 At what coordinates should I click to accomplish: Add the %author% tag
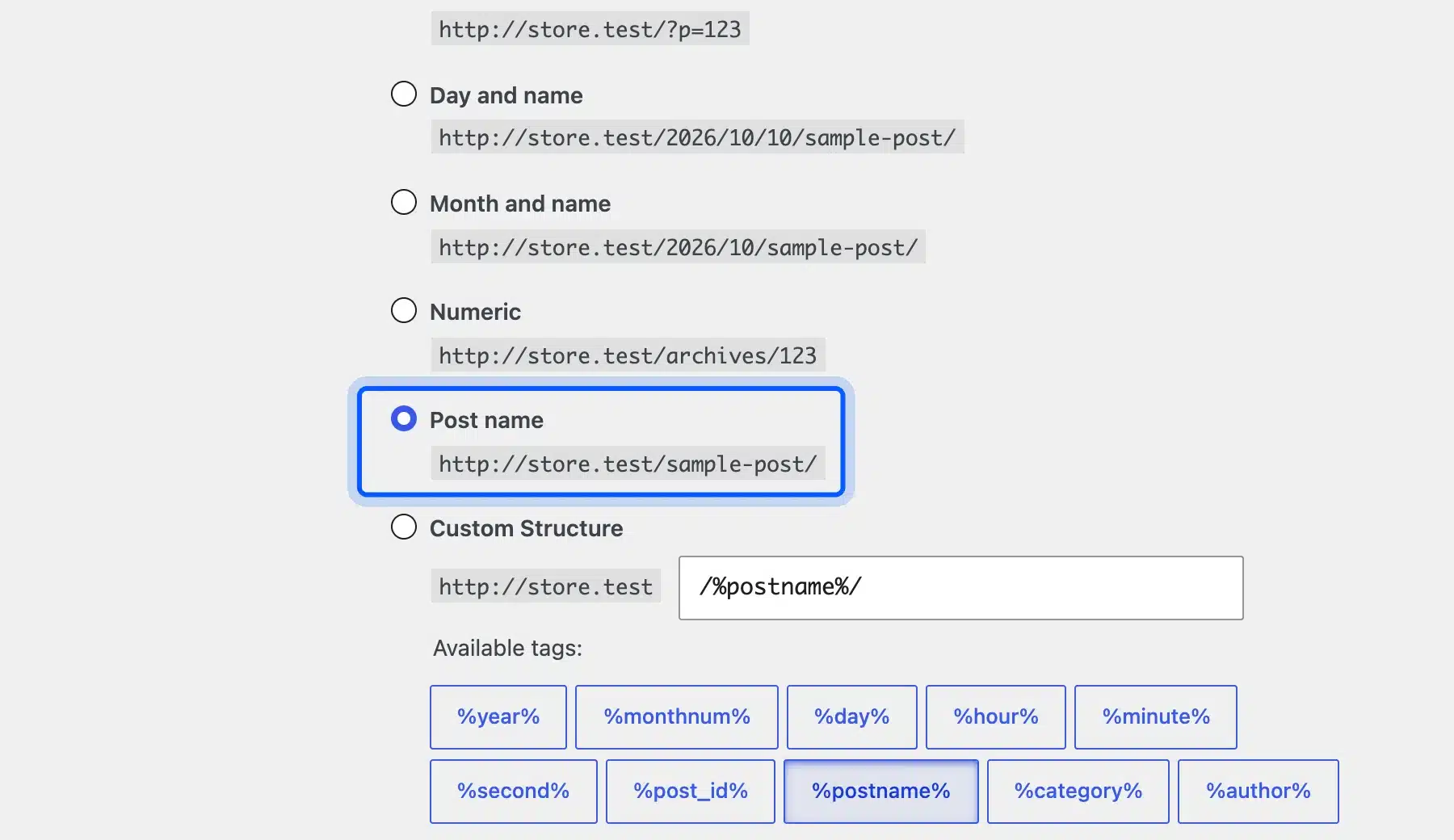click(1259, 792)
